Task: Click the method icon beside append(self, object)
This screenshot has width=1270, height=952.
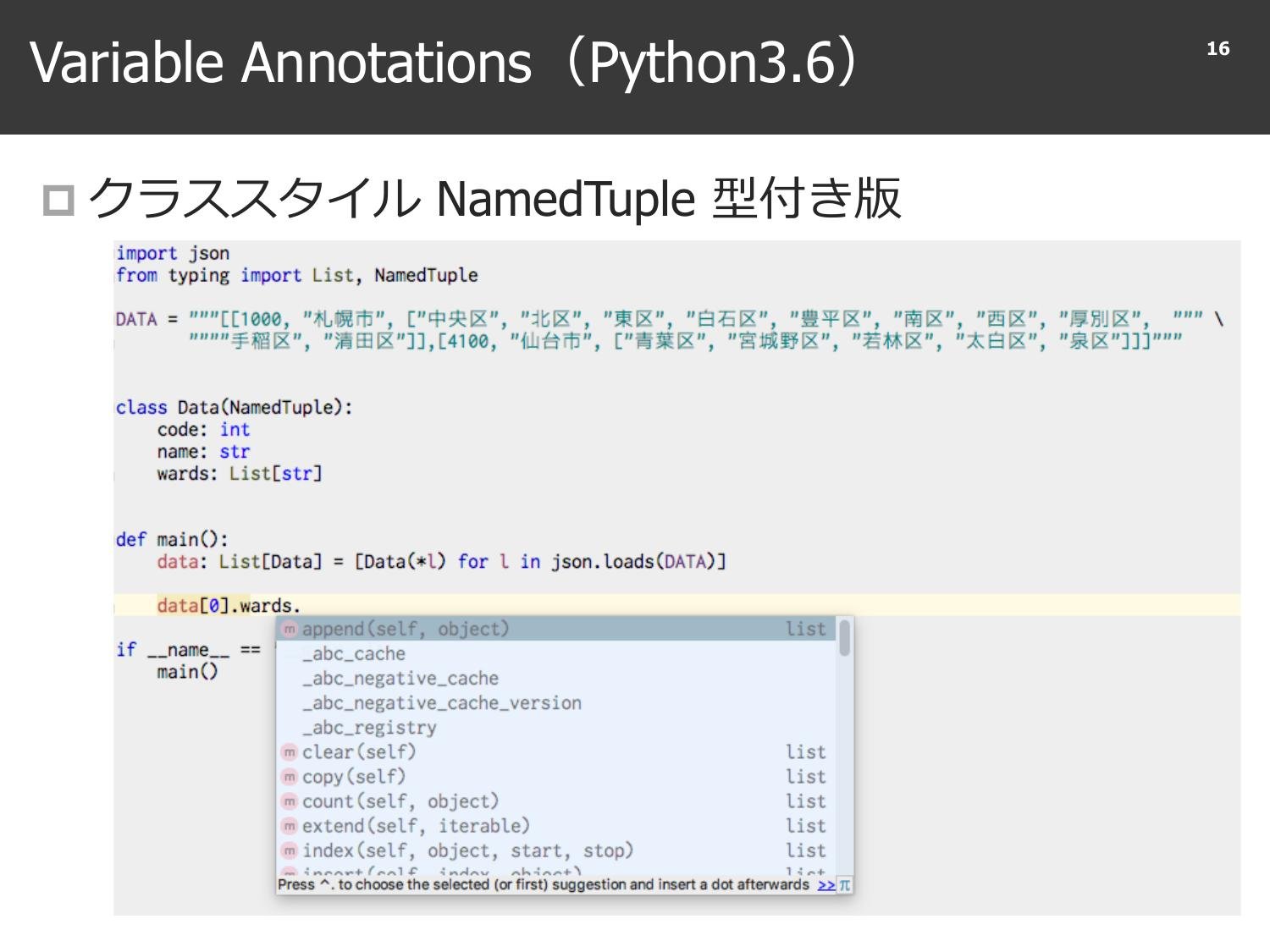Action: [290, 629]
